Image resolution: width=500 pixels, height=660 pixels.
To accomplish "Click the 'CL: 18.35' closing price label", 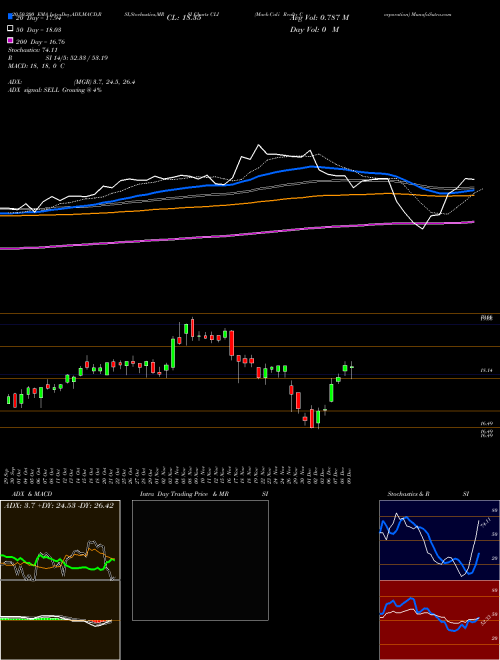I will point(184,18).
